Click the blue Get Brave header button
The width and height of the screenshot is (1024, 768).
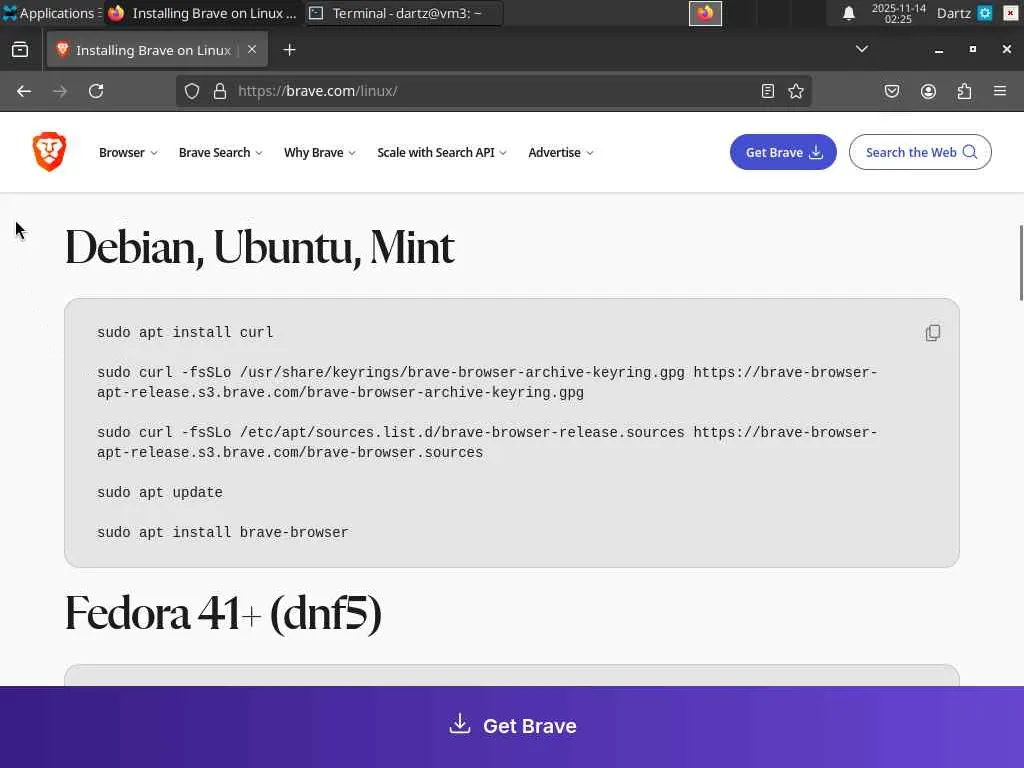tap(783, 152)
